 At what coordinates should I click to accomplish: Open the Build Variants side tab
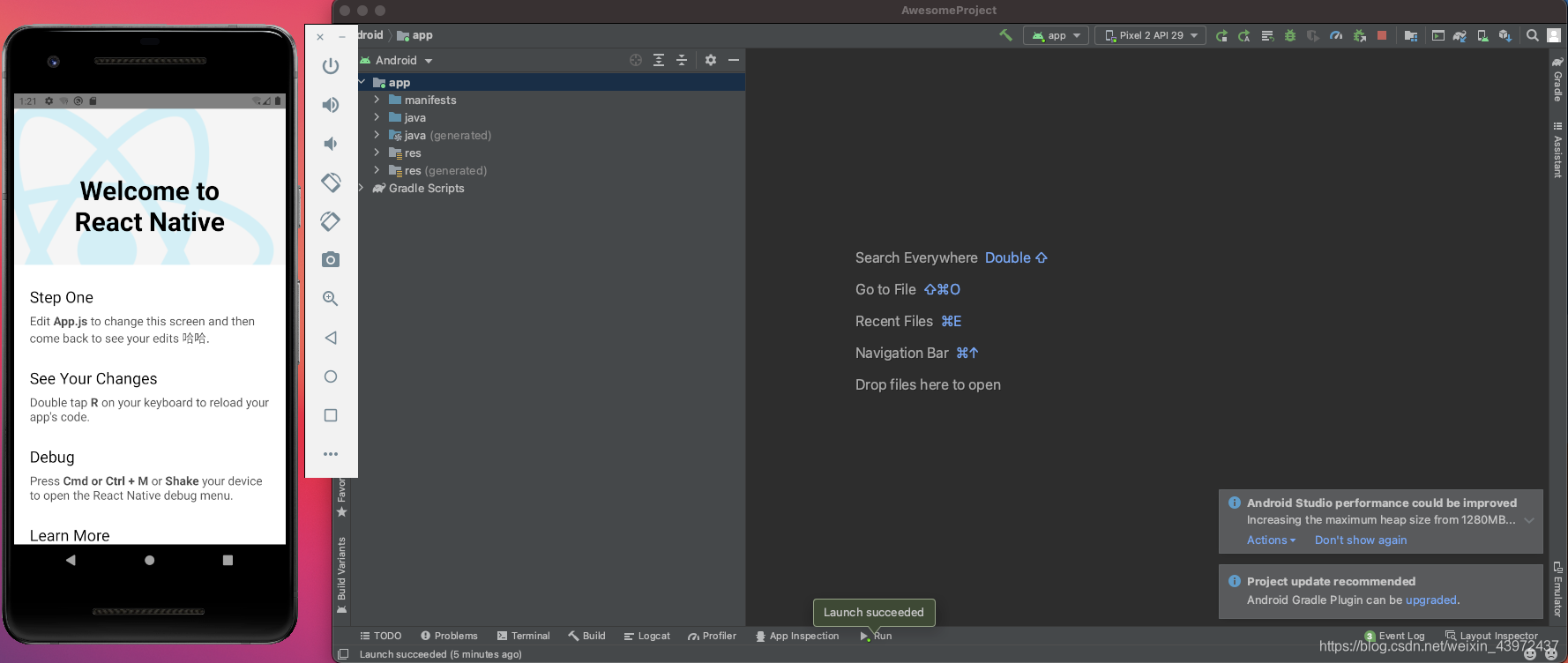click(341, 575)
